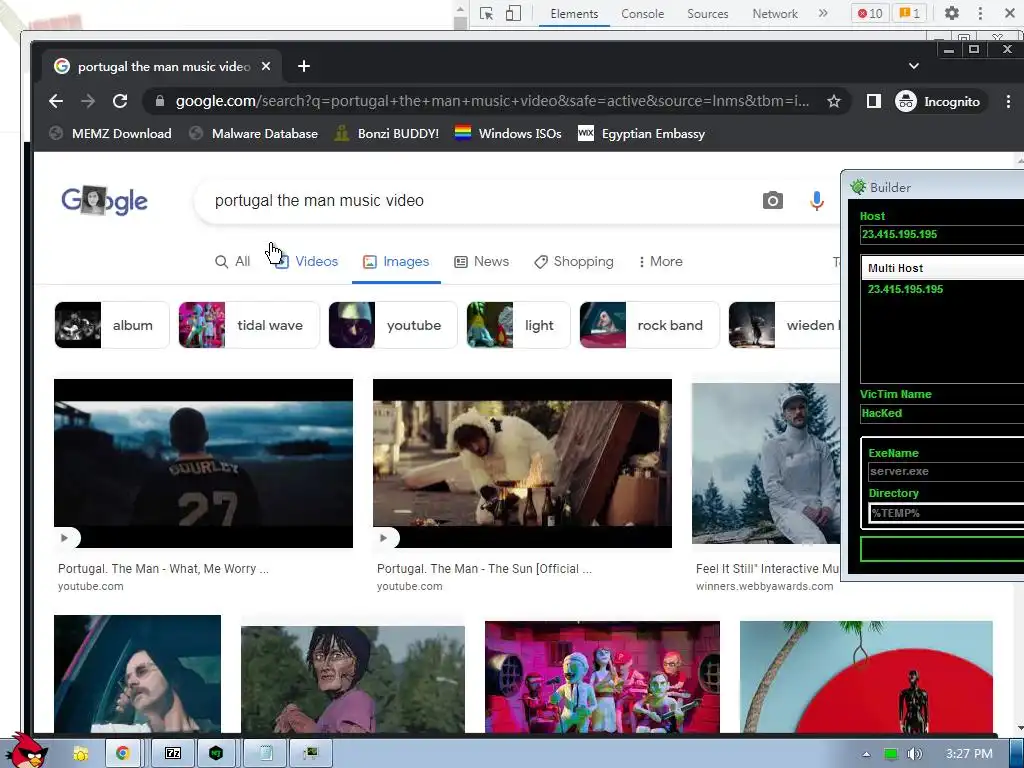Open the volume control in tray

tap(914, 754)
